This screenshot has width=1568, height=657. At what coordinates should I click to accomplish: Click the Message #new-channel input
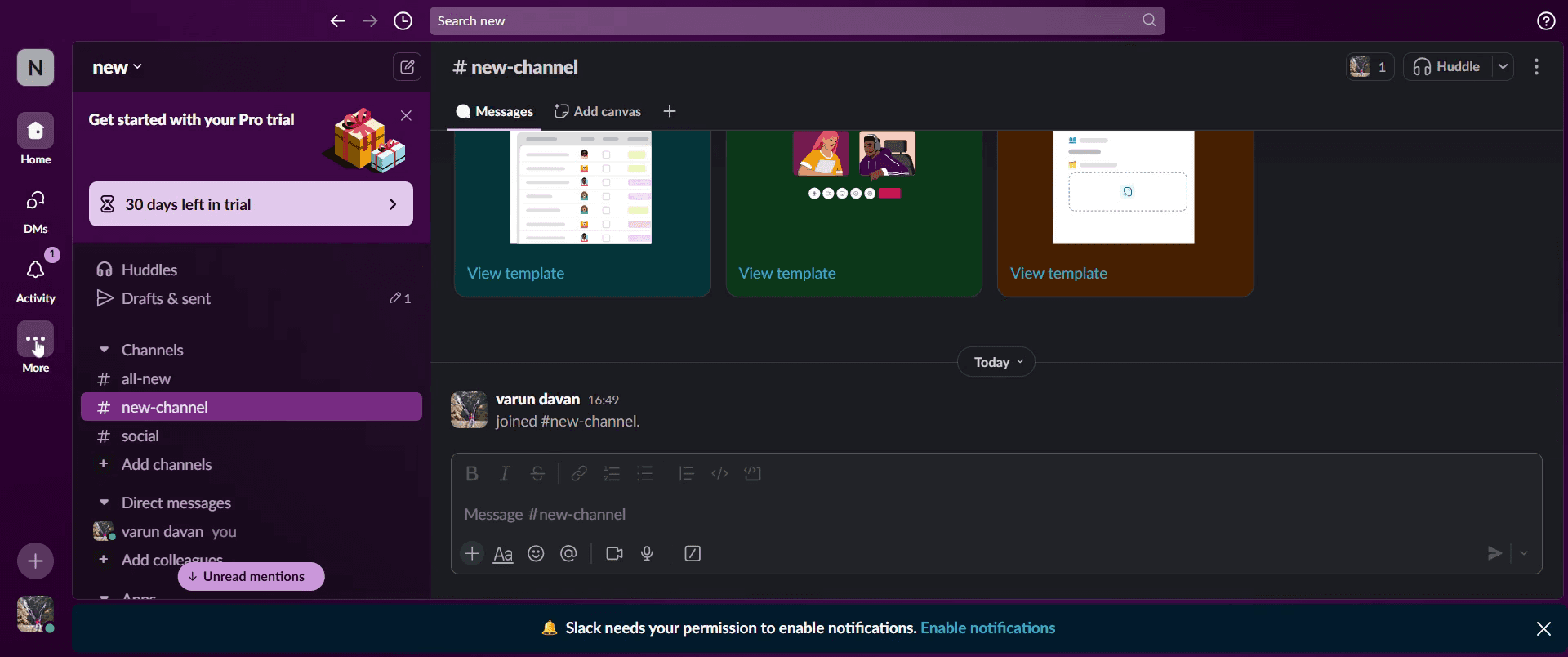[996, 515]
